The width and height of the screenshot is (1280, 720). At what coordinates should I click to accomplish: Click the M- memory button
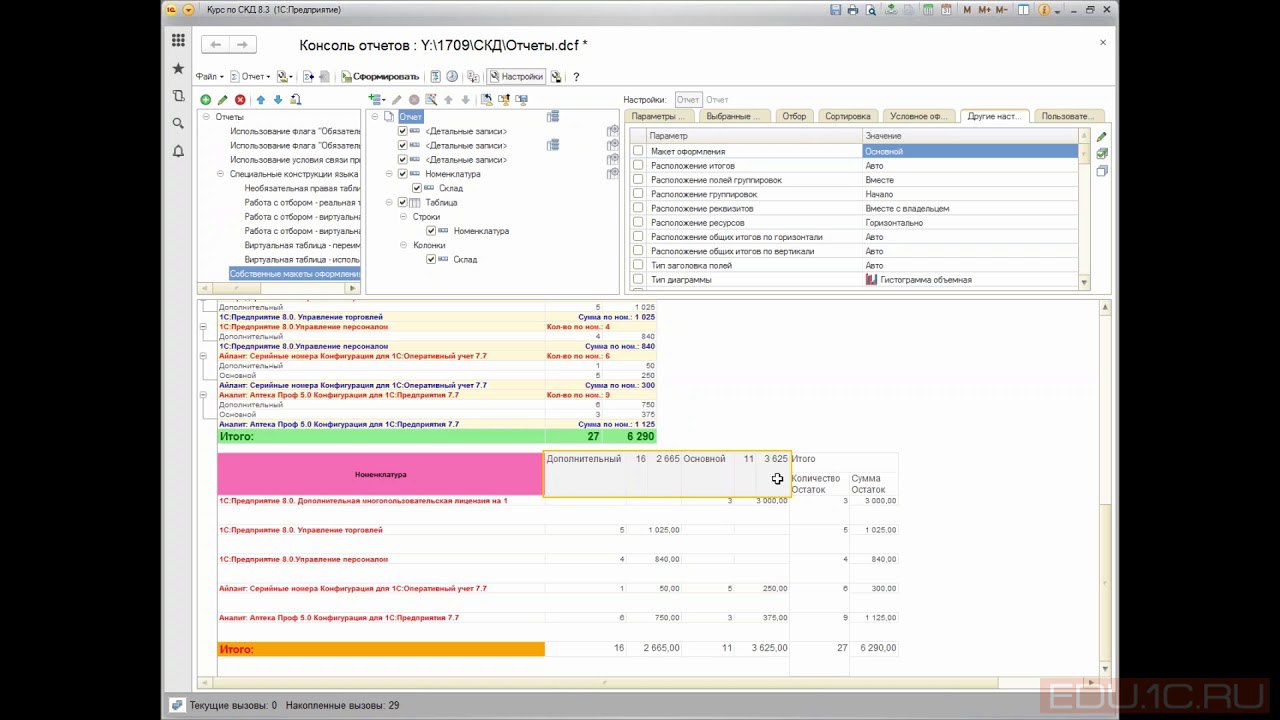click(1003, 9)
